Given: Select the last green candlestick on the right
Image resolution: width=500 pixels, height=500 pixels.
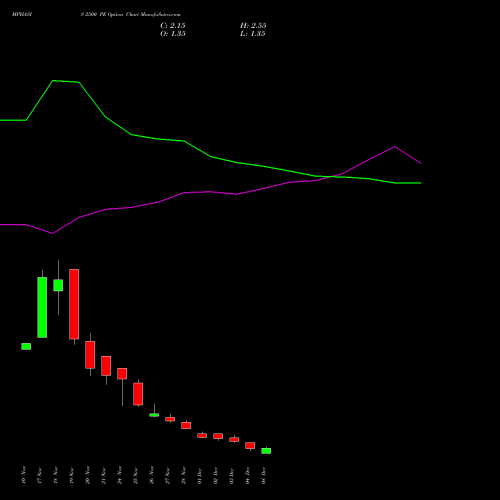Looking at the screenshot, I should pyautogui.click(x=266, y=451).
